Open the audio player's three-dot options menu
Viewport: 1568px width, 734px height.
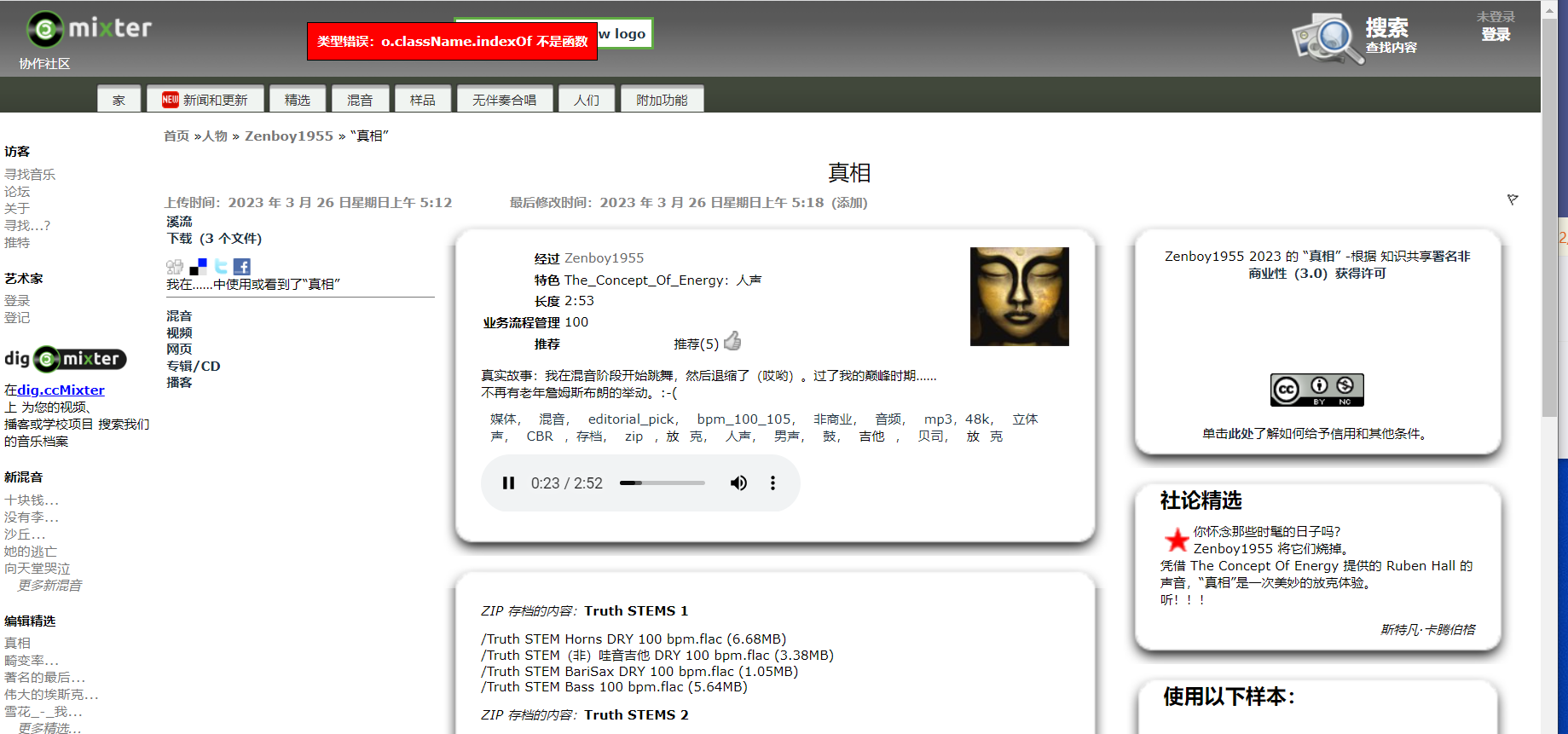tap(772, 483)
